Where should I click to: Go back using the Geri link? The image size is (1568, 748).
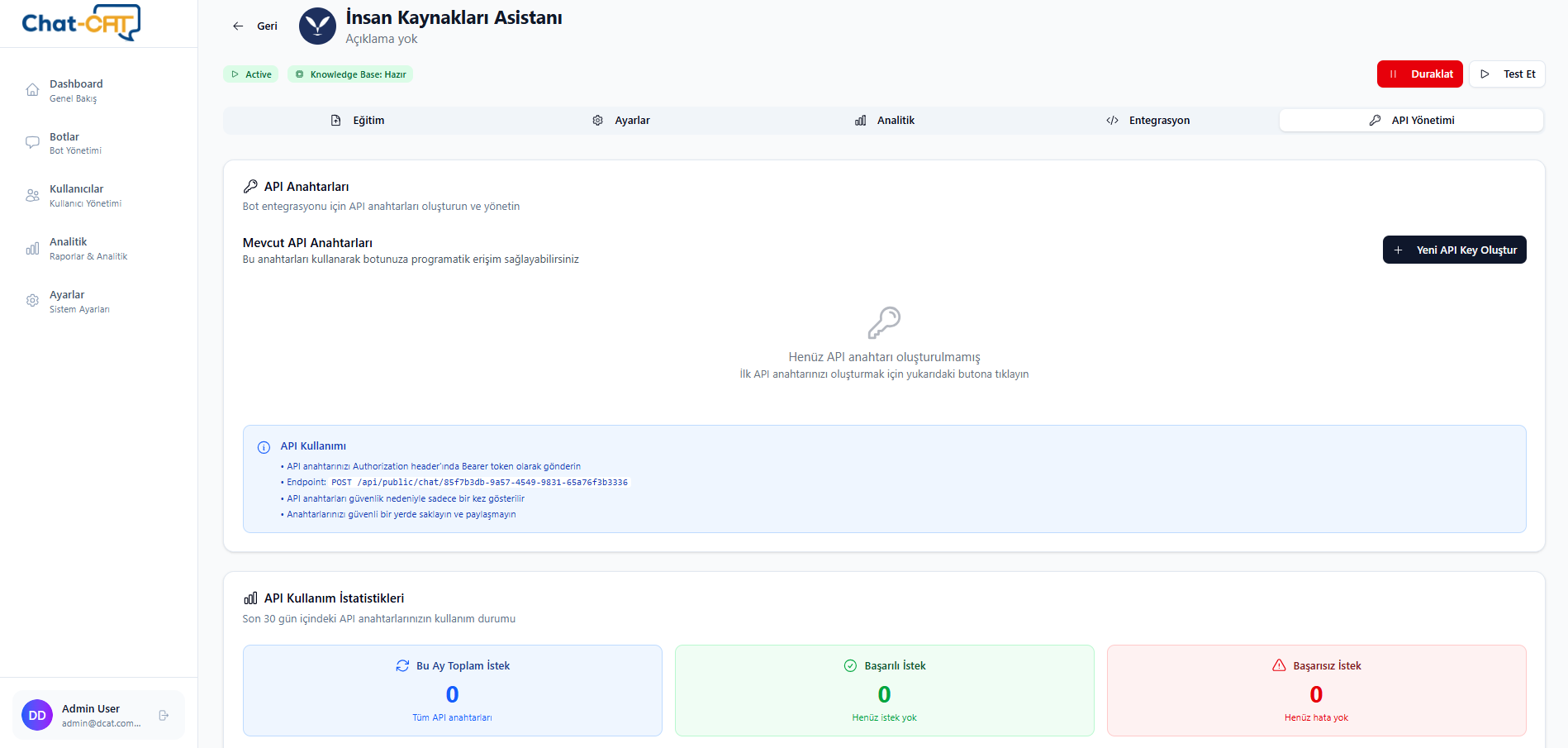(x=254, y=26)
